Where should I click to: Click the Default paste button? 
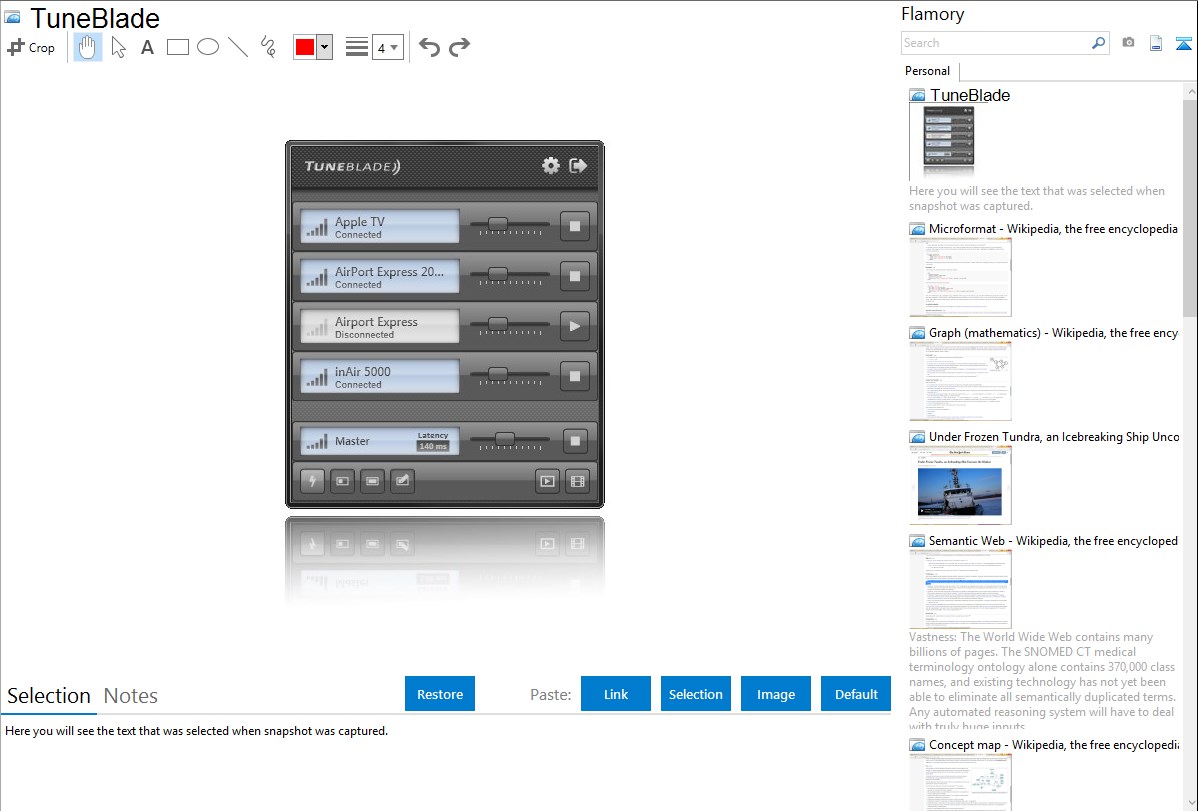point(856,694)
